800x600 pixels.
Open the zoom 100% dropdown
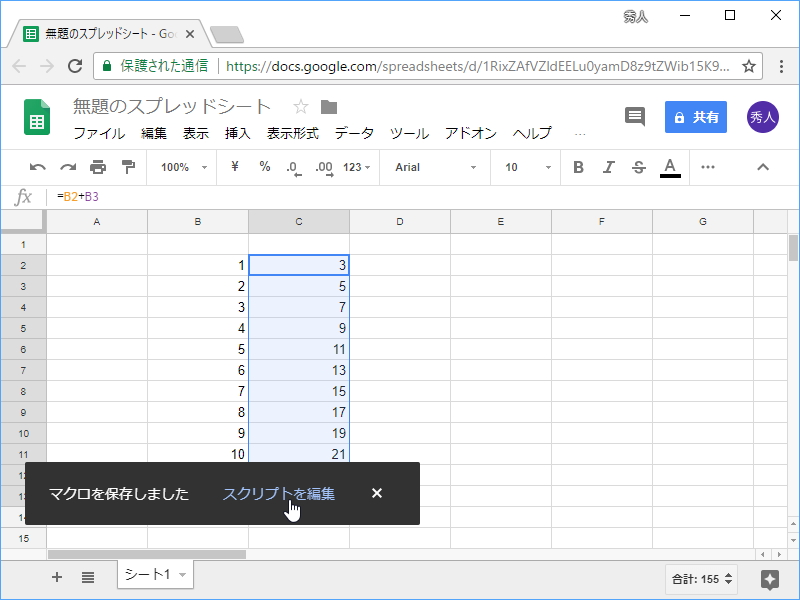[x=184, y=167]
